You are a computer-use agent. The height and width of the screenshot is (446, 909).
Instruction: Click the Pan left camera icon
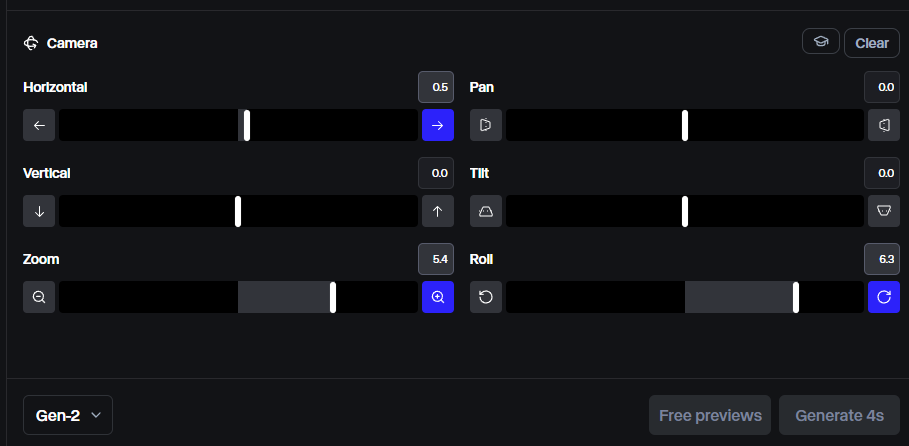pyautogui.click(x=486, y=125)
